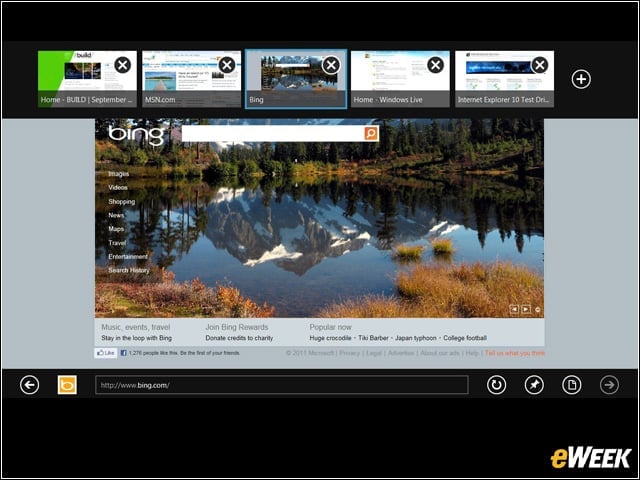Open Internet Explorer 10 Test Drive tab
Screen dimensions: 640x480
point(504,79)
